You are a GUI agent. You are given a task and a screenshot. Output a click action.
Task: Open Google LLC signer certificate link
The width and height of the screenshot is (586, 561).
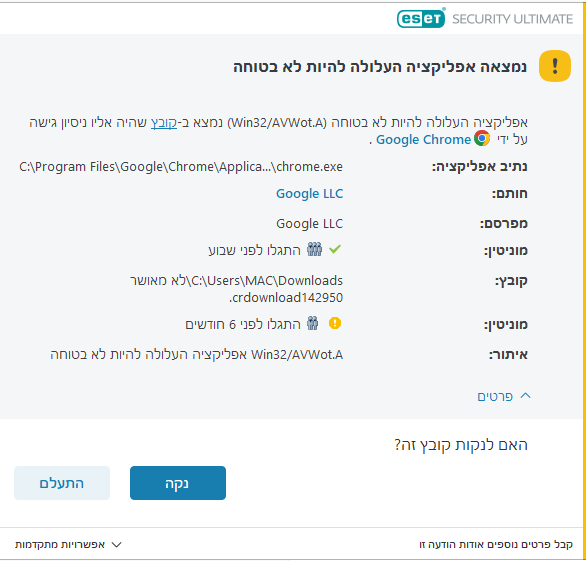click(309, 194)
